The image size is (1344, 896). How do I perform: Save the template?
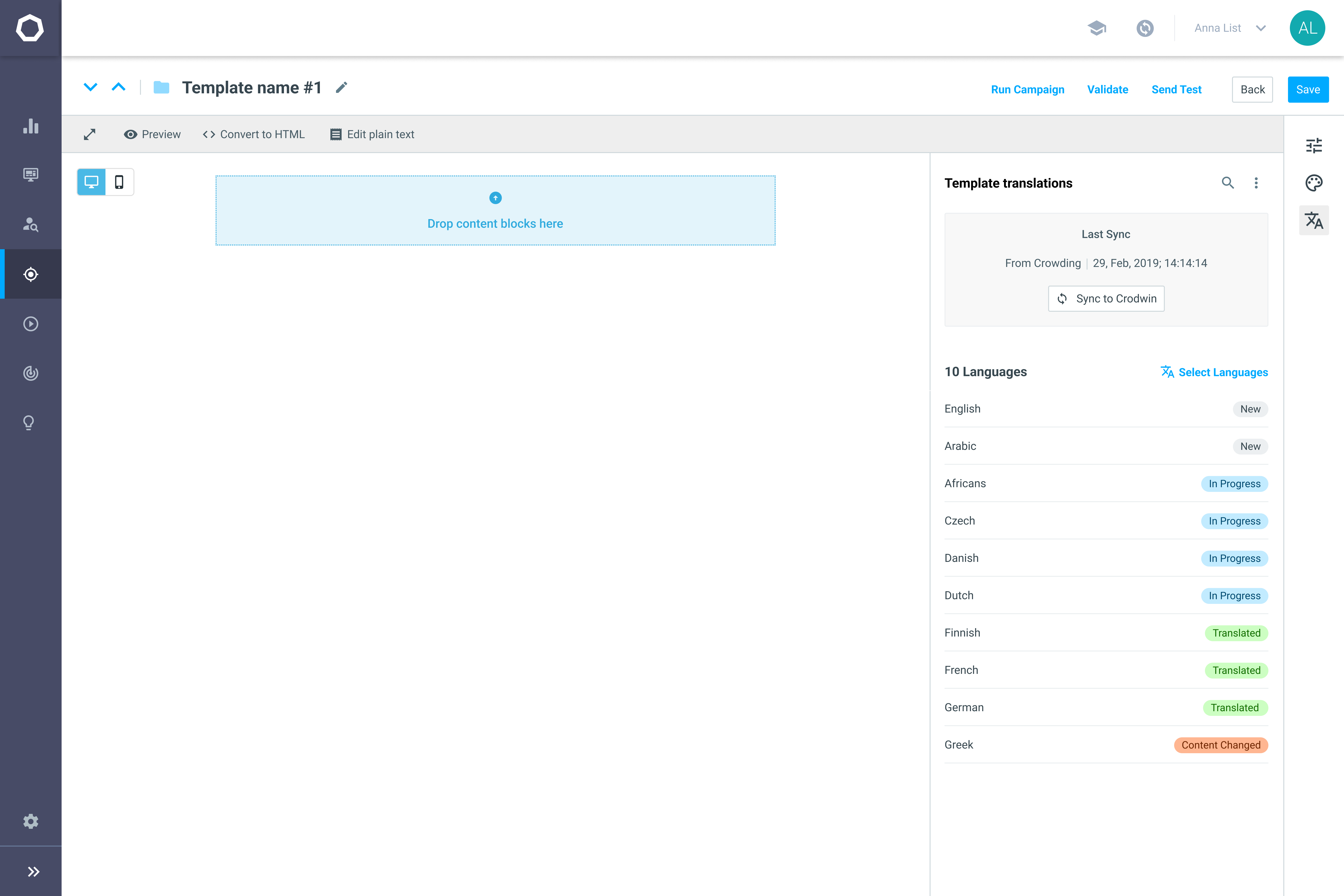[1308, 90]
